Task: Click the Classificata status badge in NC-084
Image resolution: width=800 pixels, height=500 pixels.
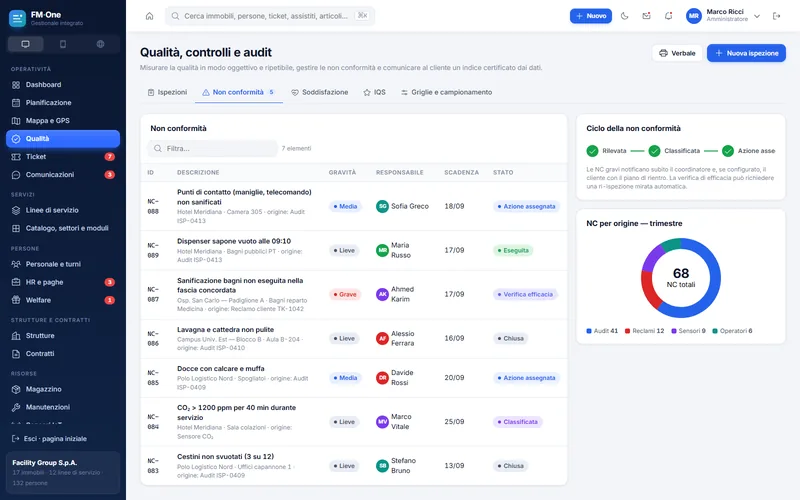Action: click(517, 422)
